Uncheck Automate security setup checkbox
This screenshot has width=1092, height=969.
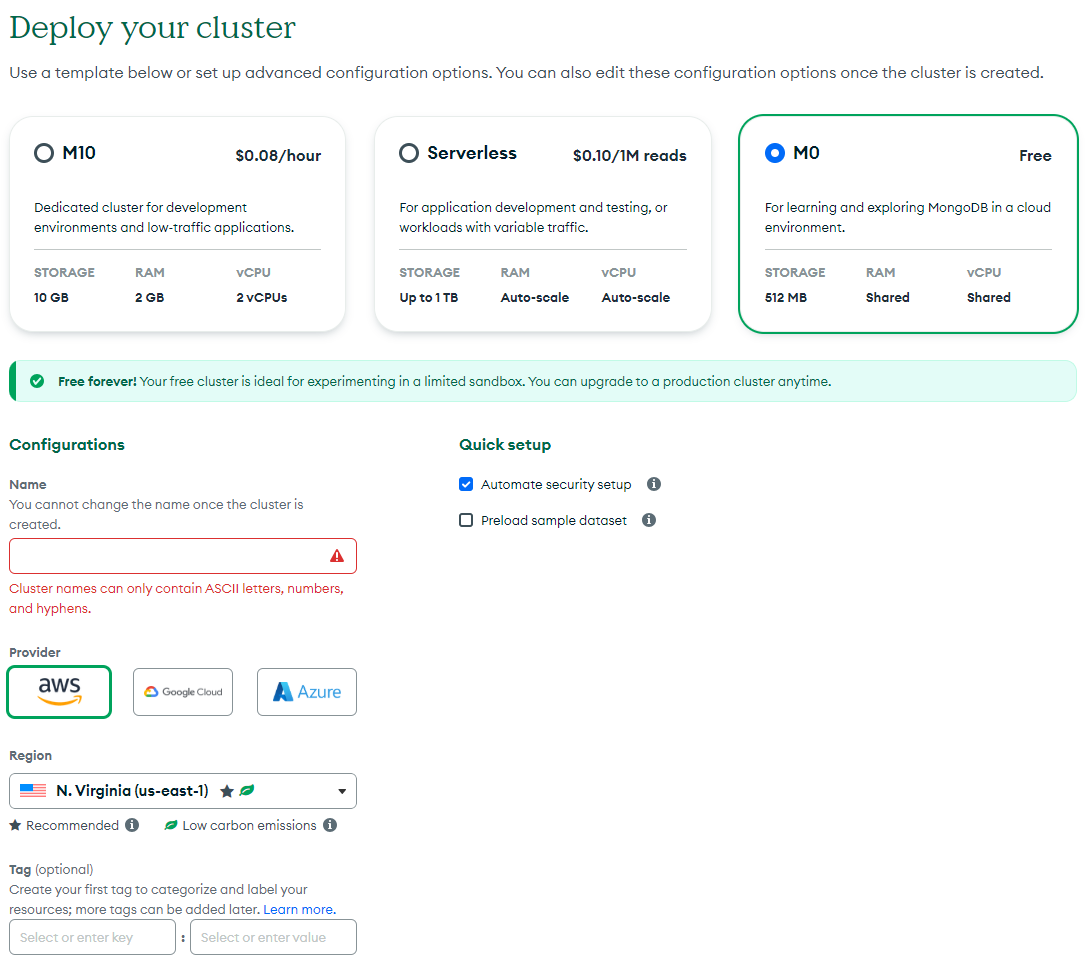(466, 483)
